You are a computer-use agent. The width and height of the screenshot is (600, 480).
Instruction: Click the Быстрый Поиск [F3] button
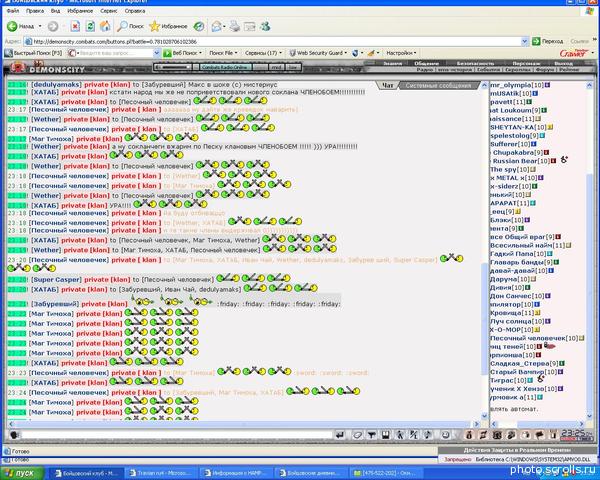[33, 53]
